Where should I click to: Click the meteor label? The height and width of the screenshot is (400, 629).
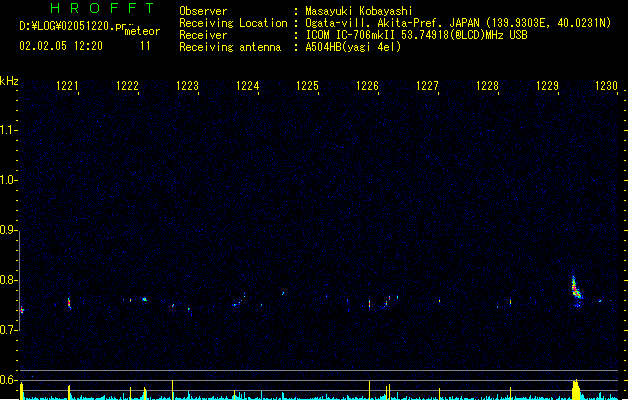142,31
